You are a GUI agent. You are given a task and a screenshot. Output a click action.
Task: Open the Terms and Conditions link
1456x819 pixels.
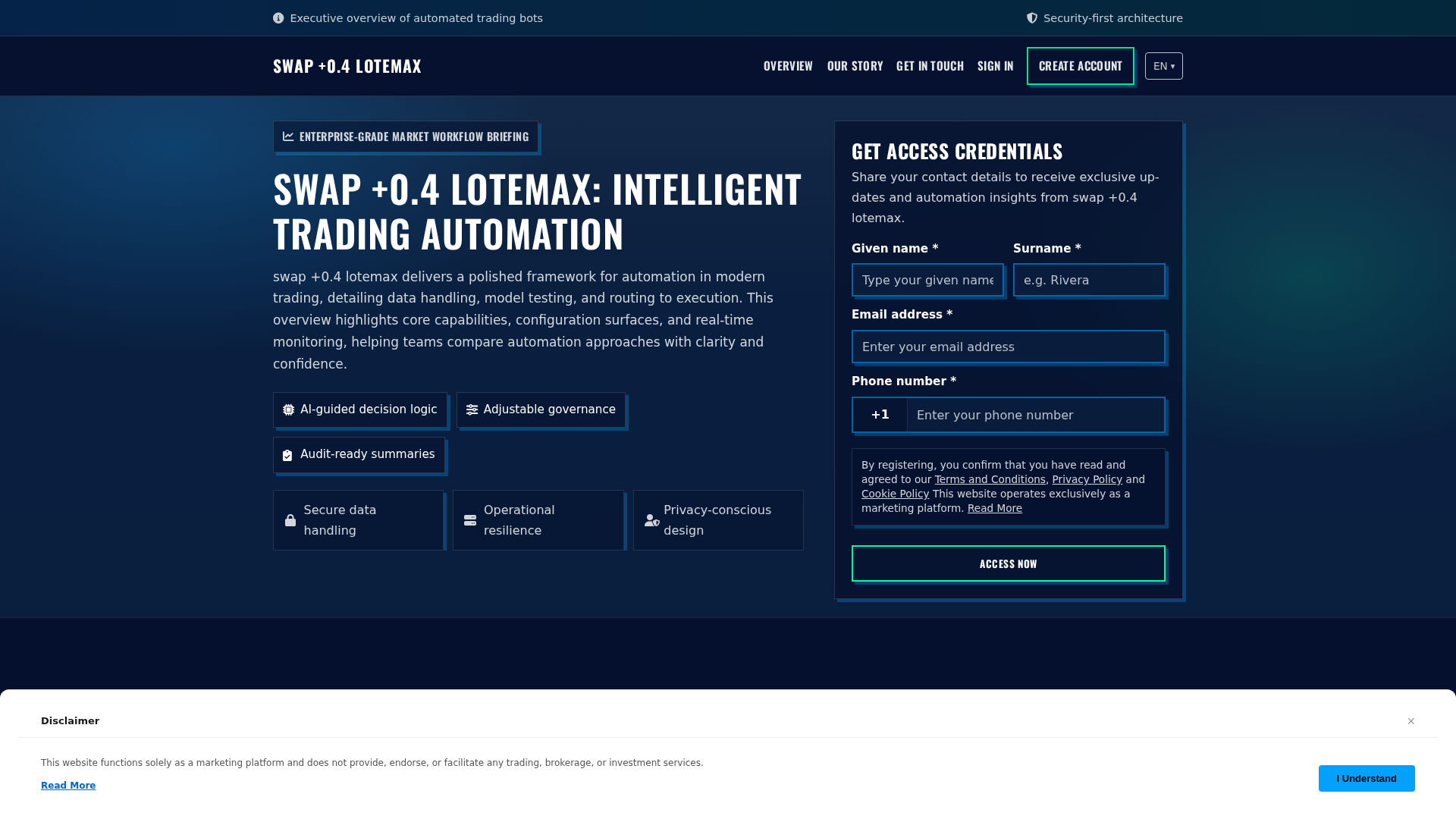click(990, 479)
